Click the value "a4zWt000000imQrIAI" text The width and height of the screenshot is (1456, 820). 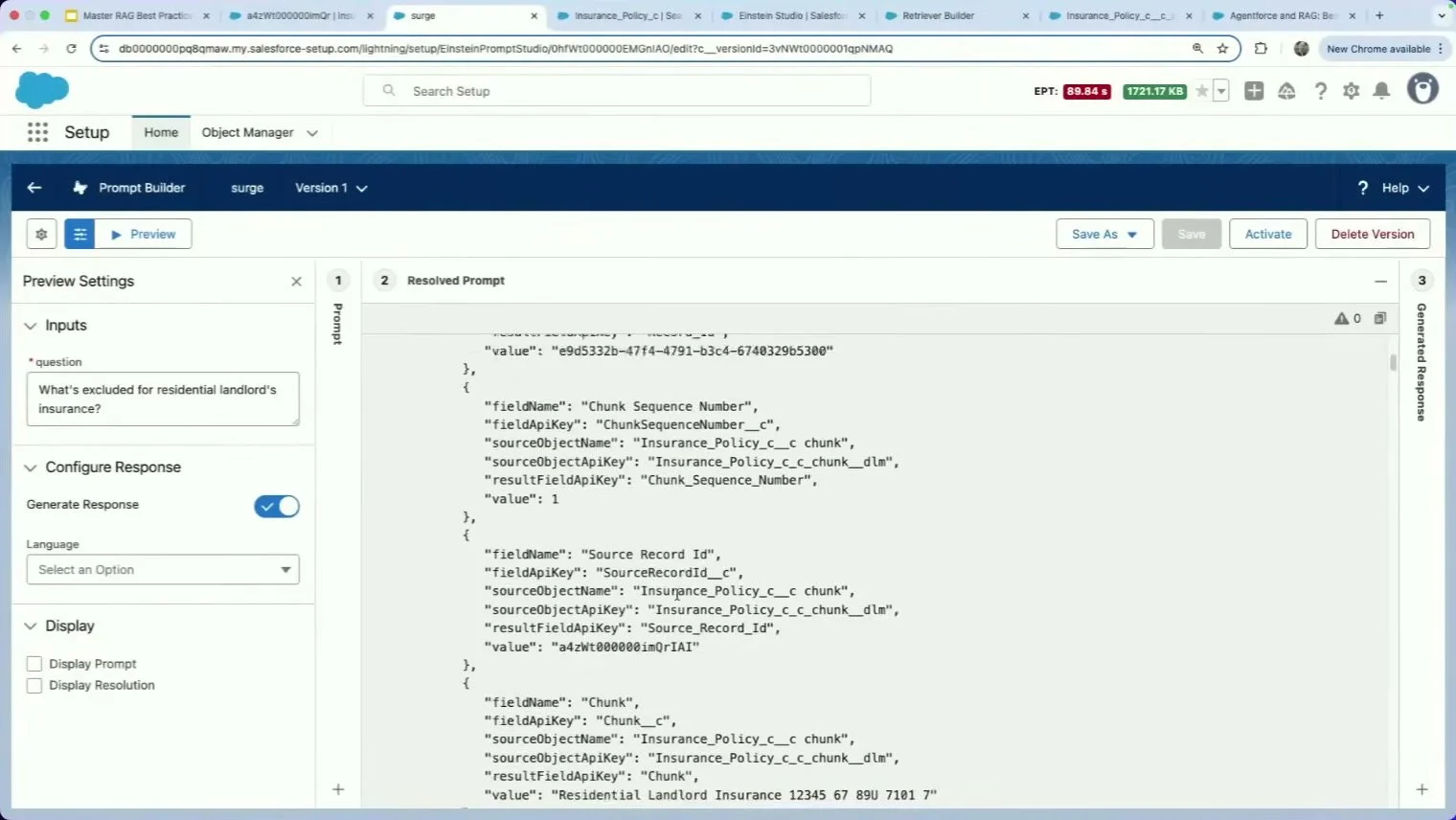(625, 647)
